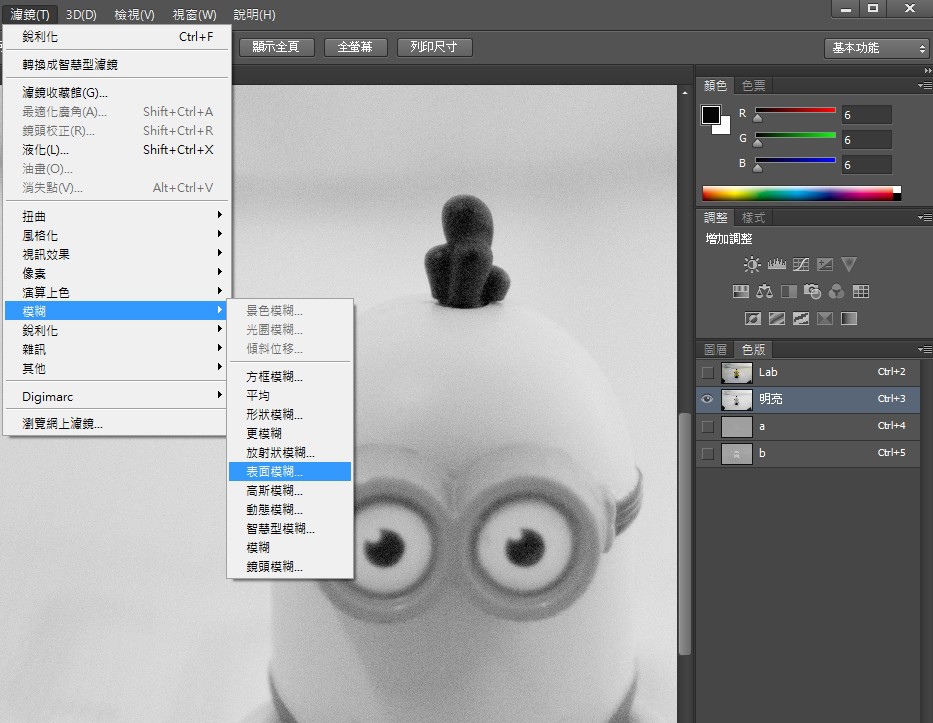Click the R value input field
This screenshot has width=933, height=723.
pyautogui.click(x=866, y=115)
